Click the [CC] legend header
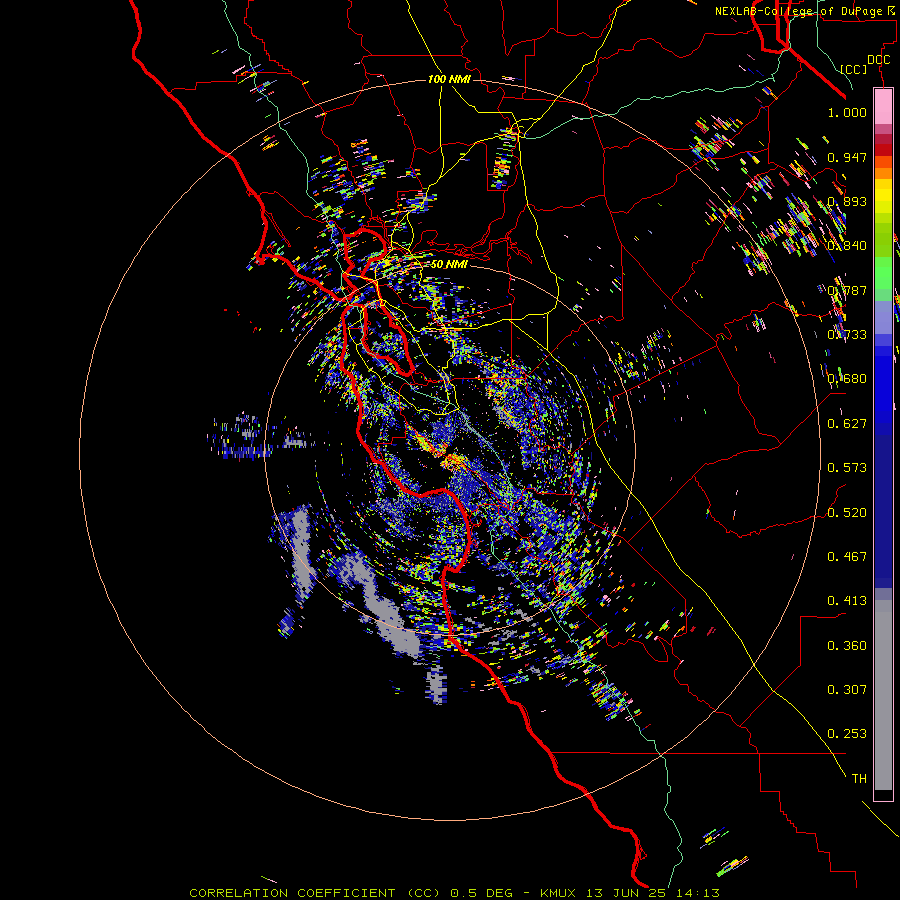This screenshot has width=900, height=900. point(854,69)
